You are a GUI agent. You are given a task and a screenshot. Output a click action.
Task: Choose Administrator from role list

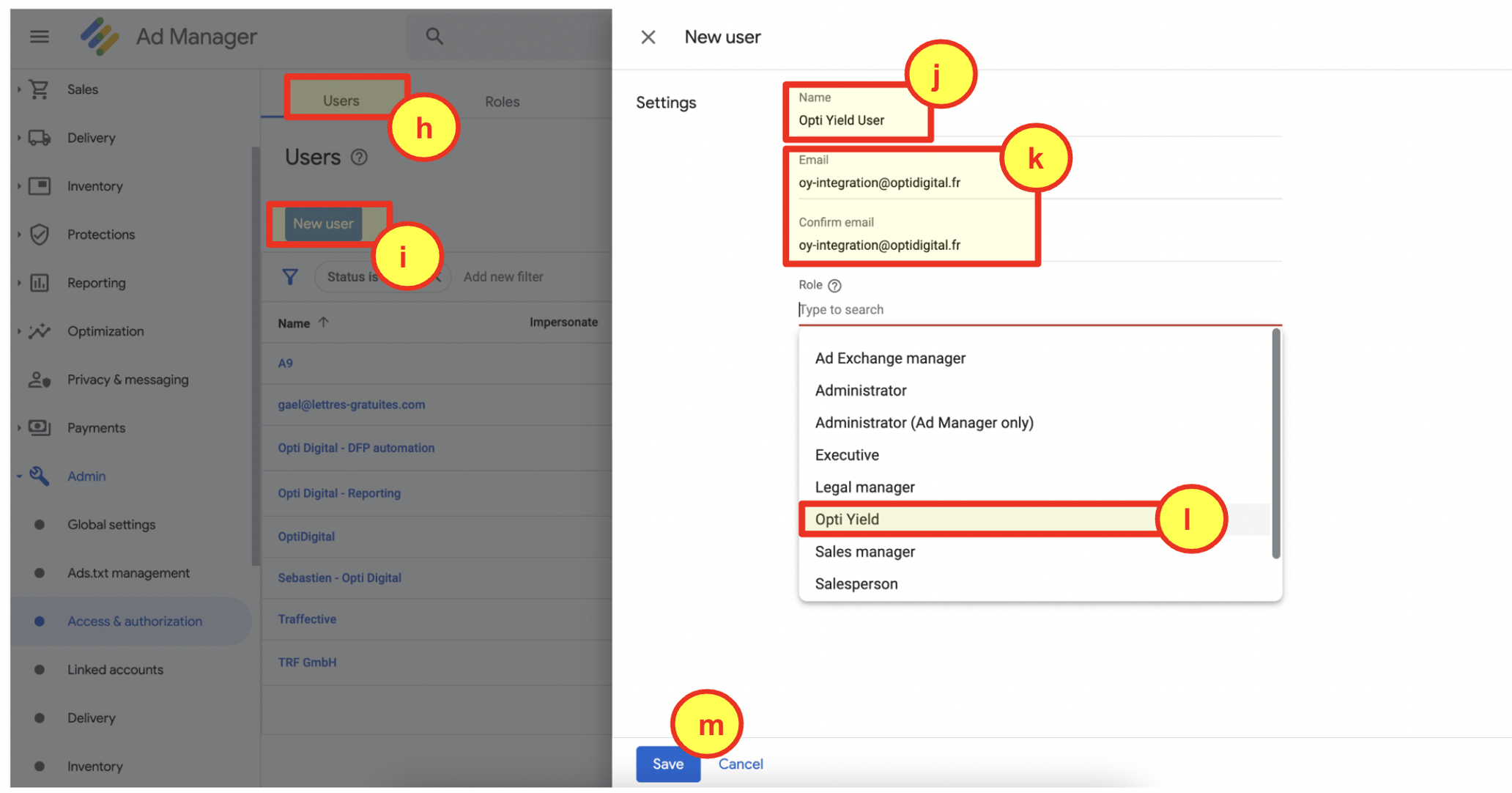[x=861, y=391]
